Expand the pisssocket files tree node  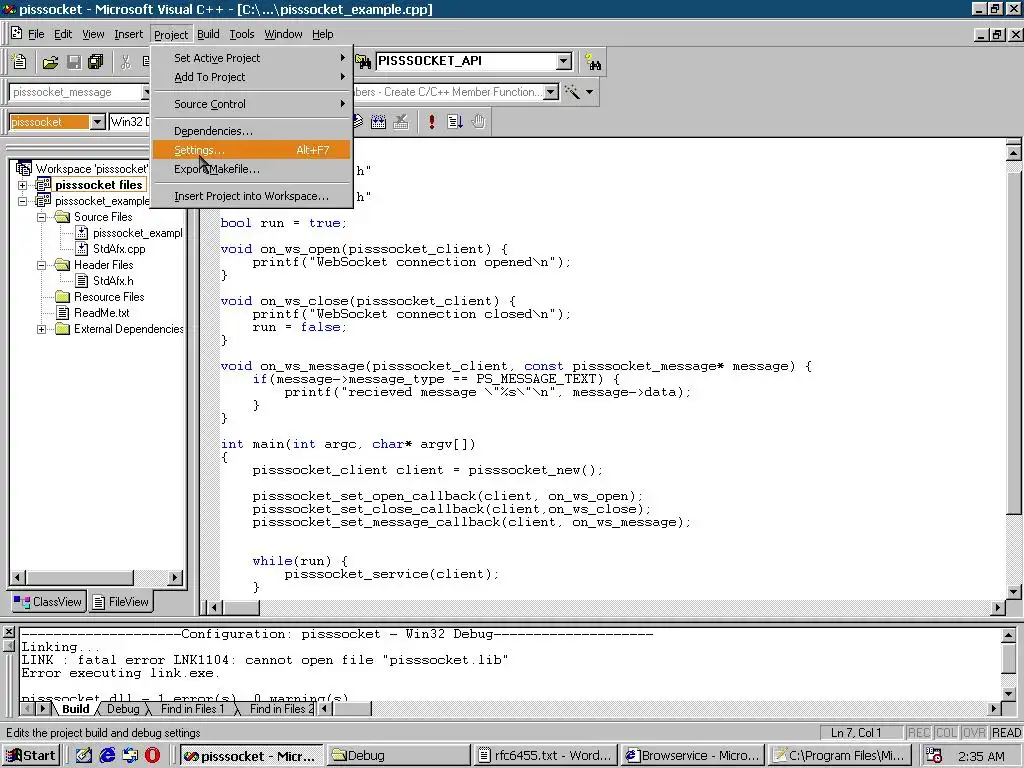click(22, 185)
